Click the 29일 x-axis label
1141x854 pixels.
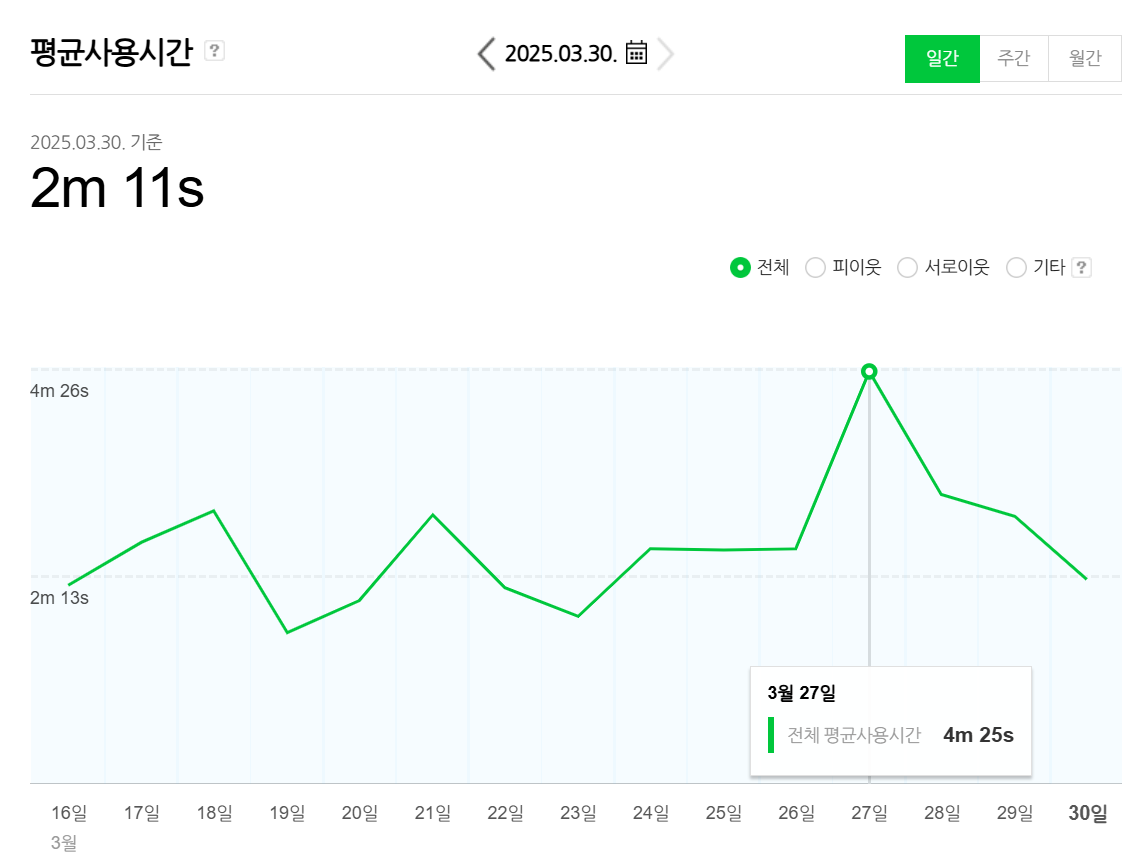coord(1015,813)
